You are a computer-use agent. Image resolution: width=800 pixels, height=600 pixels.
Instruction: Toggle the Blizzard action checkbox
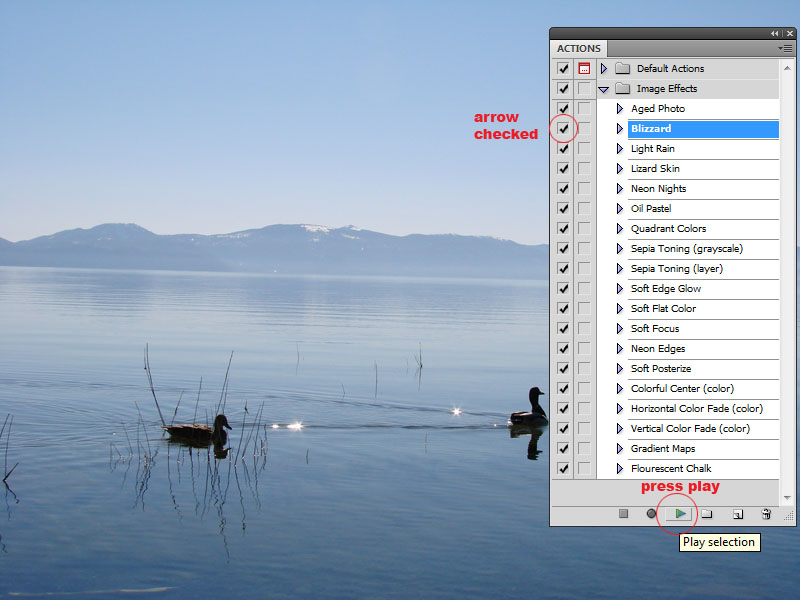(563, 129)
